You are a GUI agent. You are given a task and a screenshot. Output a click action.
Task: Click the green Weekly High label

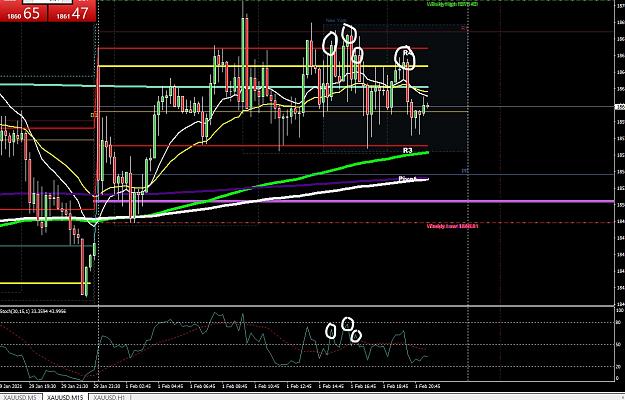point(452,4)
